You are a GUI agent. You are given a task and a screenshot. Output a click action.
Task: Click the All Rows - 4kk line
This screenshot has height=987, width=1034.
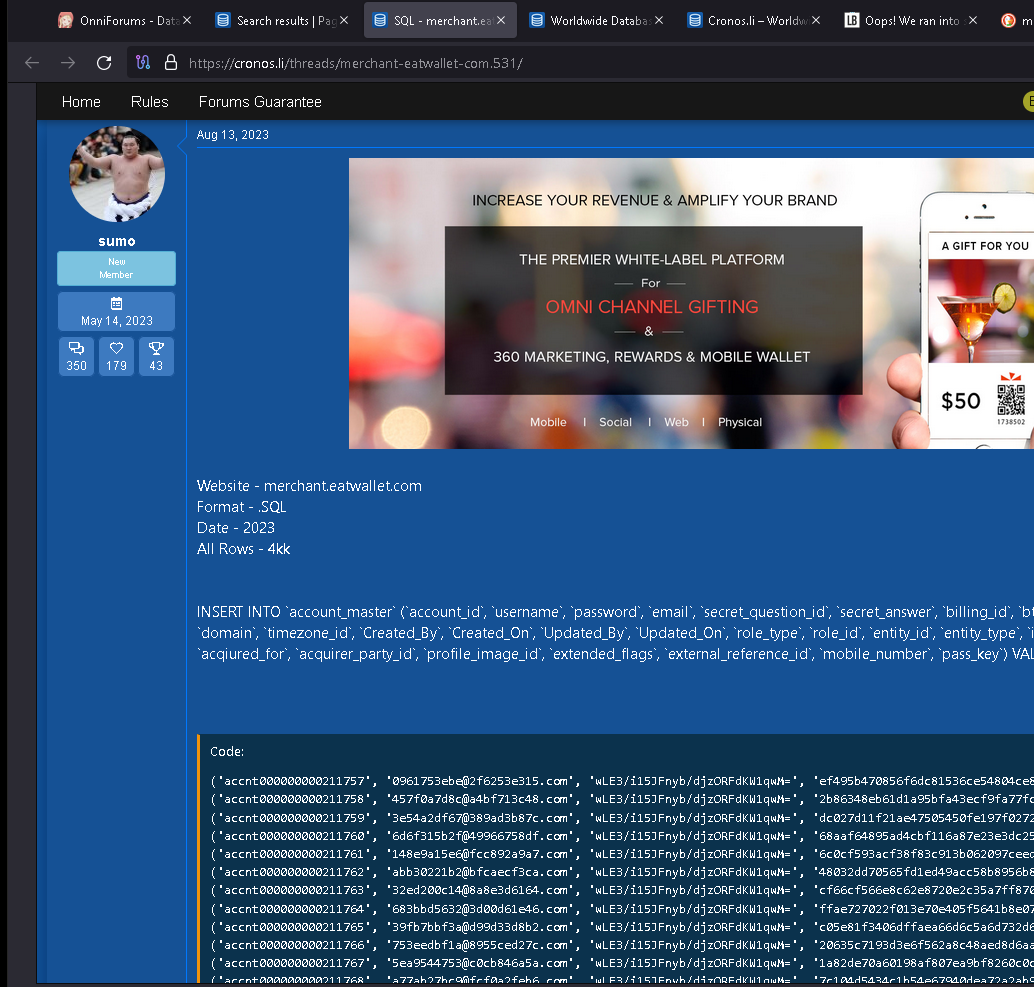coord(243,549)
